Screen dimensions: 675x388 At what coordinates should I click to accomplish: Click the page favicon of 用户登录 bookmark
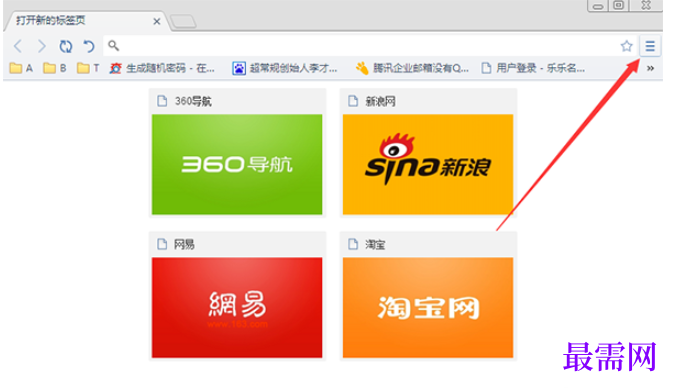(486, 68)
